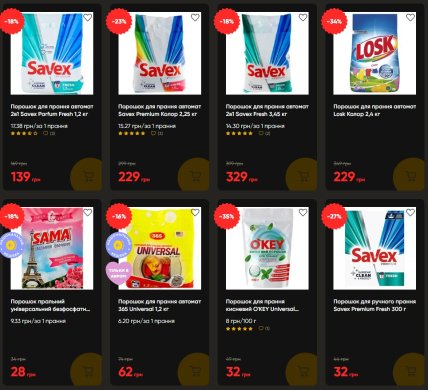The height and width of the screenshot is (390, 428).
Task: Add 365 Universal 1,2 кг to cart
Action: pos(195,370)
